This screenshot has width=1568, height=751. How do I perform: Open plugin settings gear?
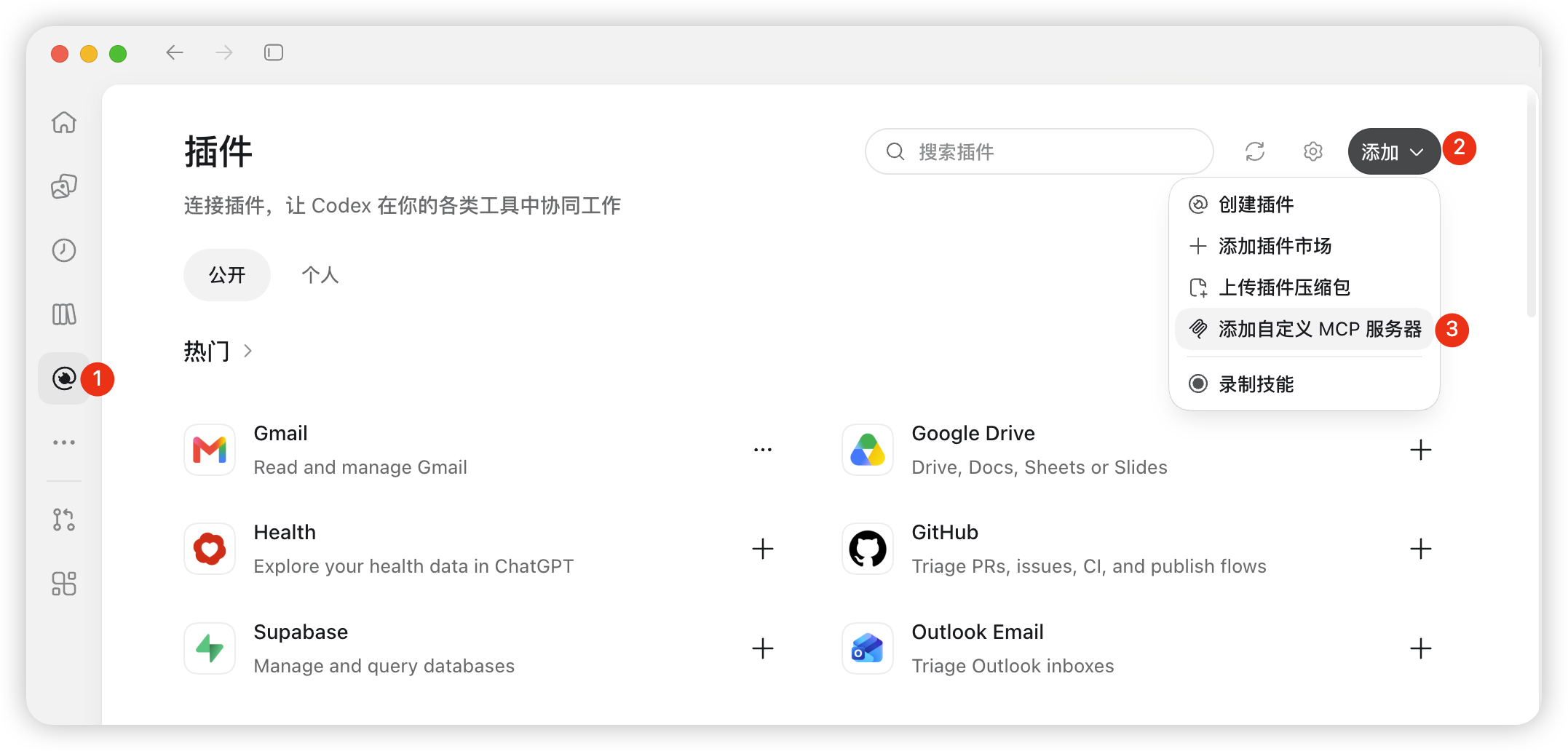(x=1313, y=151)
